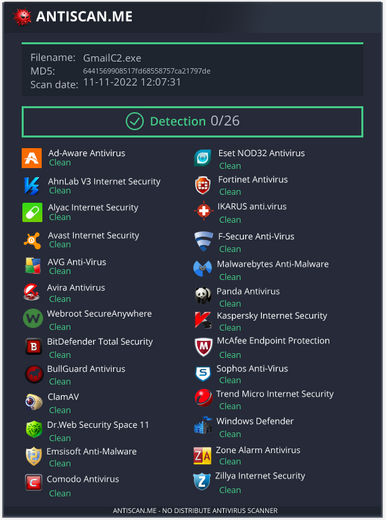
Task: Click the Trend Micro Internet Security icon
Action: coord(203,398)
